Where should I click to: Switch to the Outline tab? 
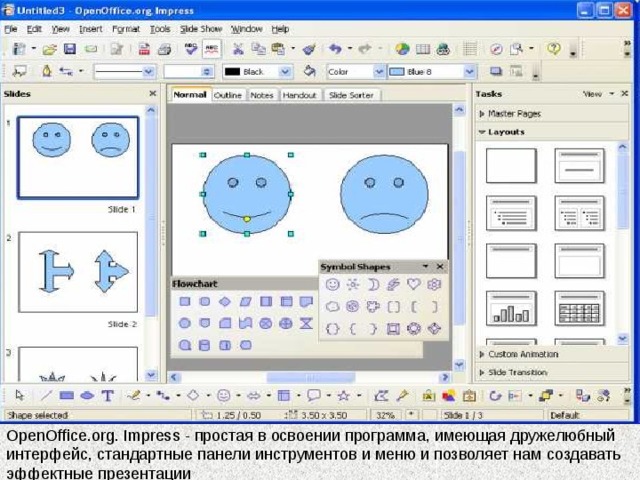point(228,95)
